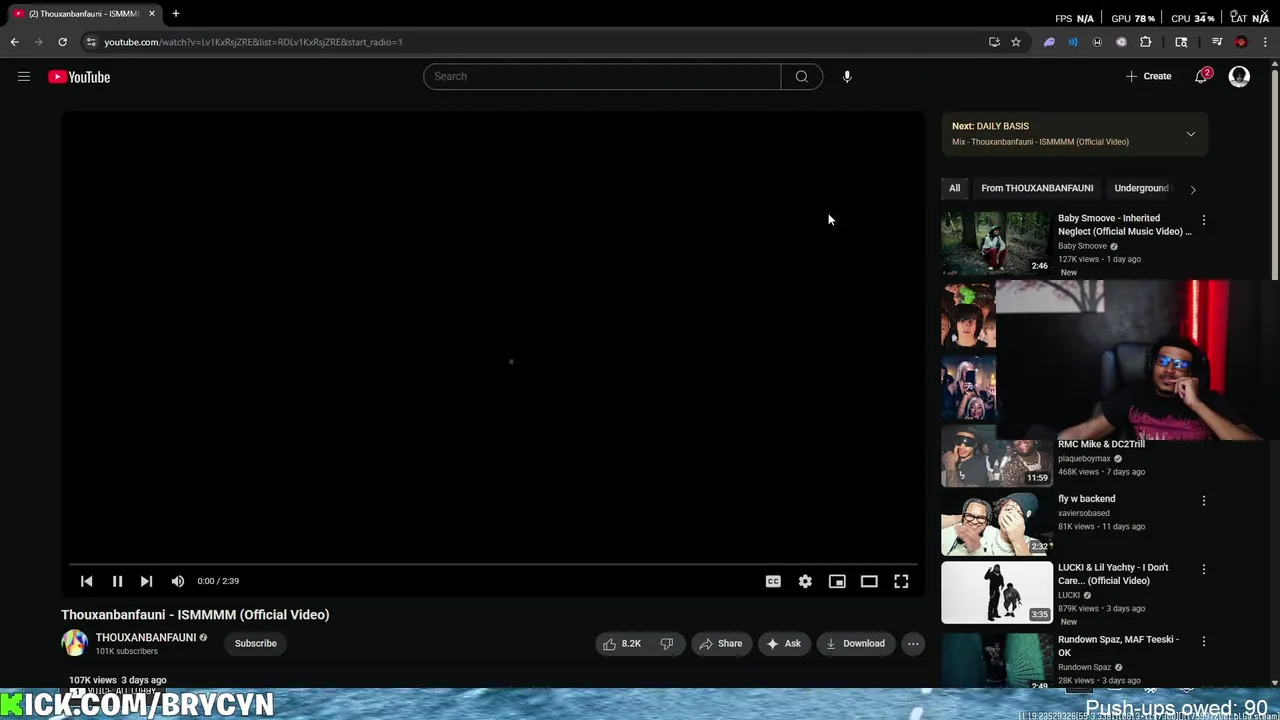
Task: Open the YouTube guide hamburger menu
Action: 24,76
